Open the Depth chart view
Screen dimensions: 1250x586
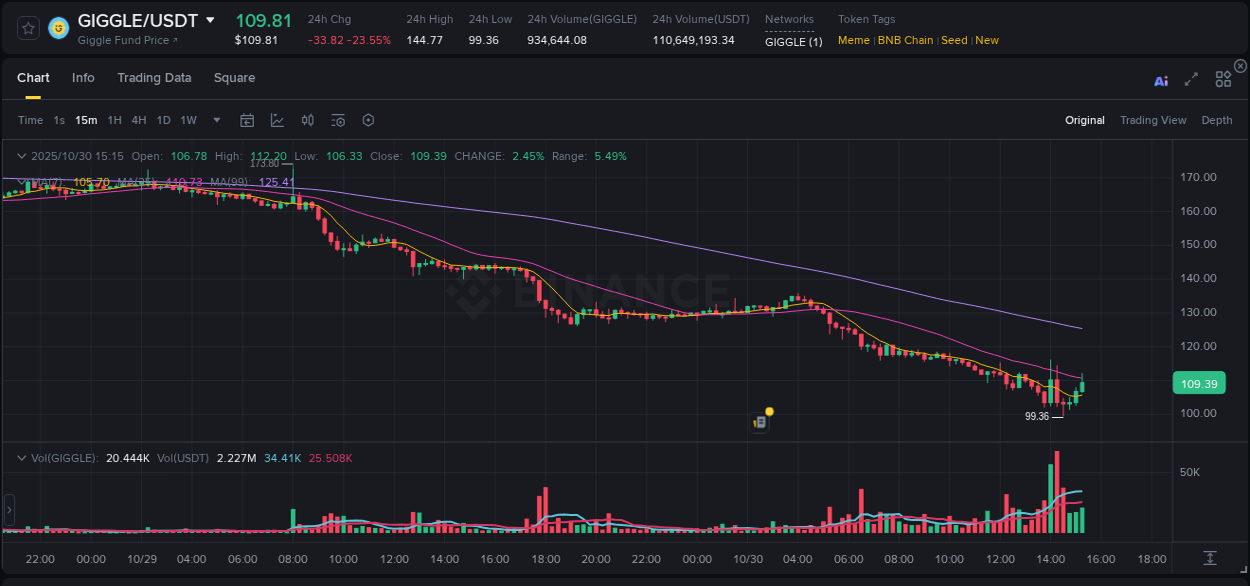(x=1217, y=119)
